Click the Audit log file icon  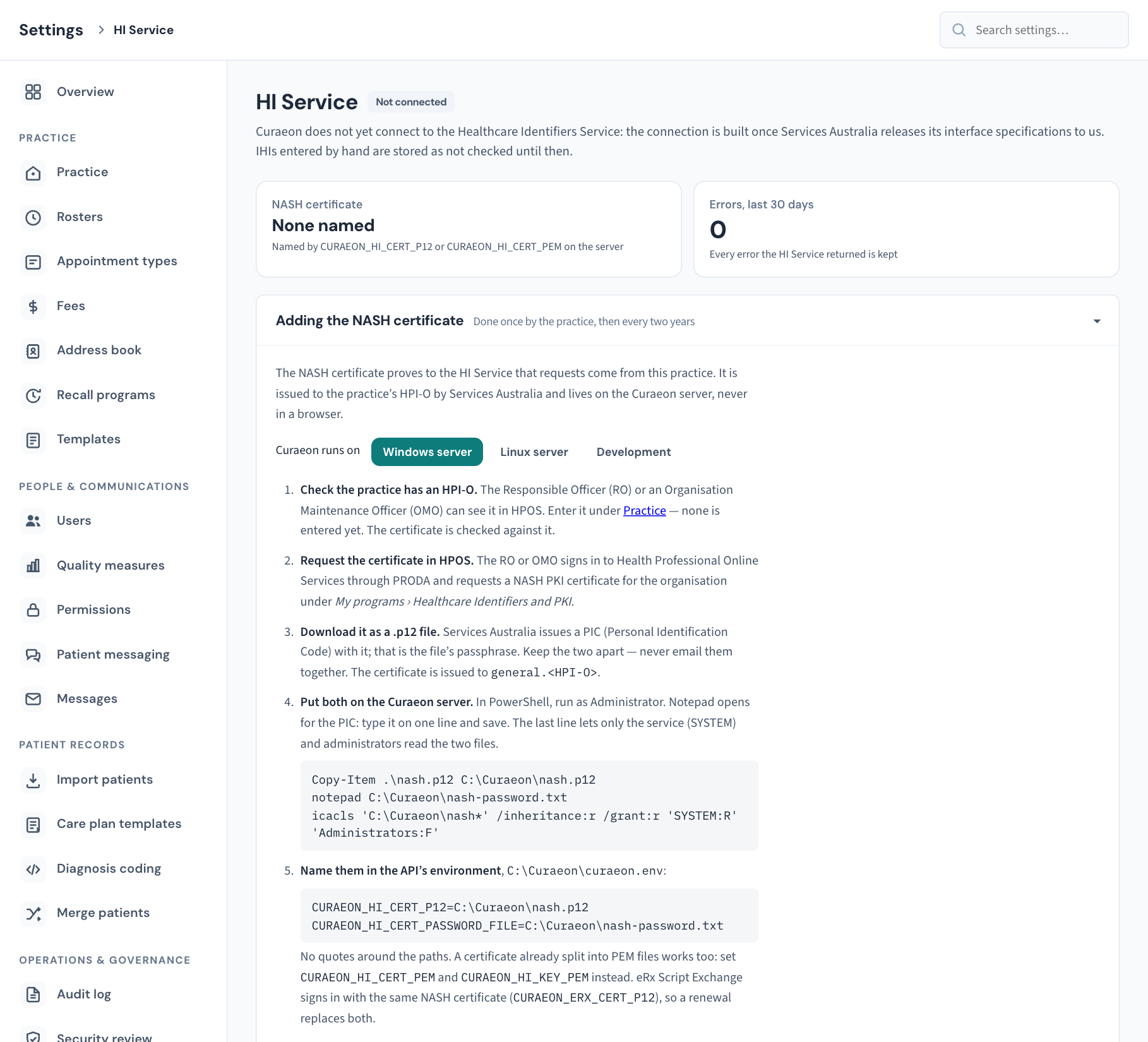point(33,995)
